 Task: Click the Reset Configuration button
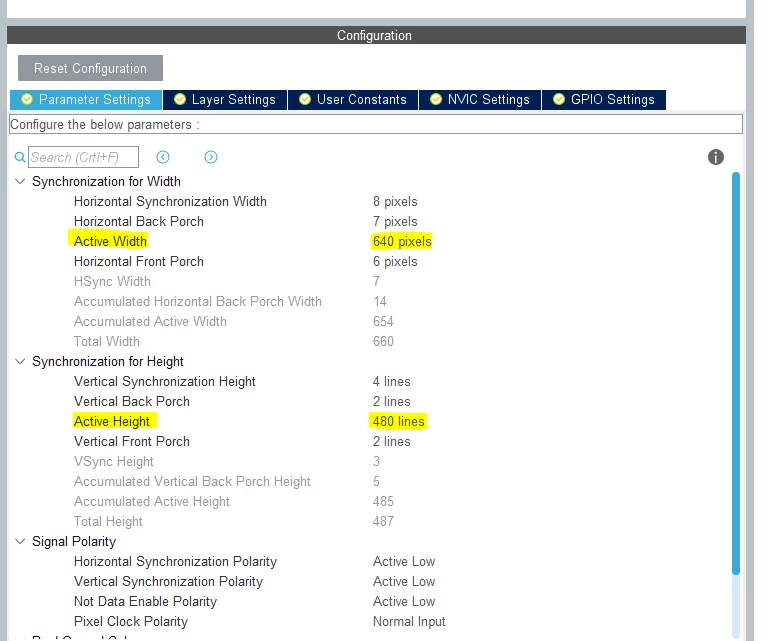tap(90, 68)
